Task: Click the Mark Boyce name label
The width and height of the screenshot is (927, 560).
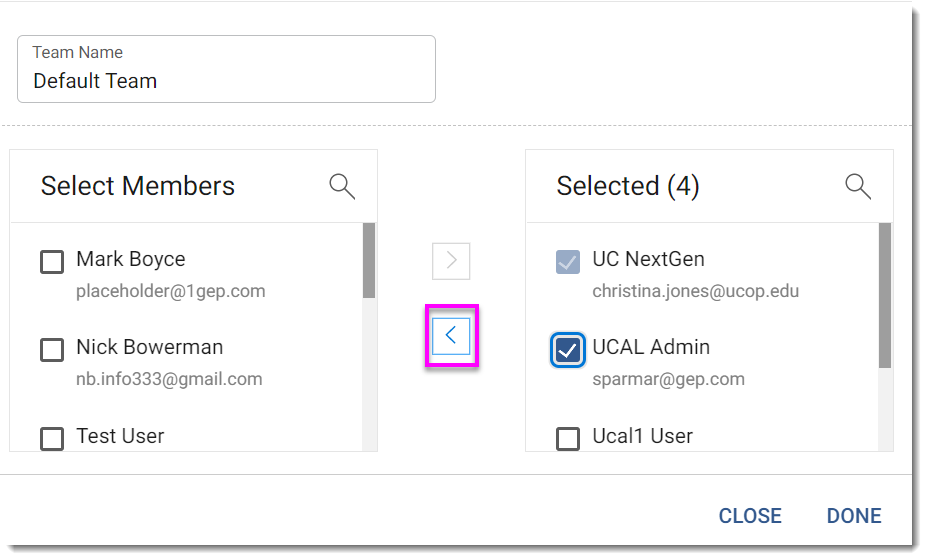Action: tap(131, 259)
